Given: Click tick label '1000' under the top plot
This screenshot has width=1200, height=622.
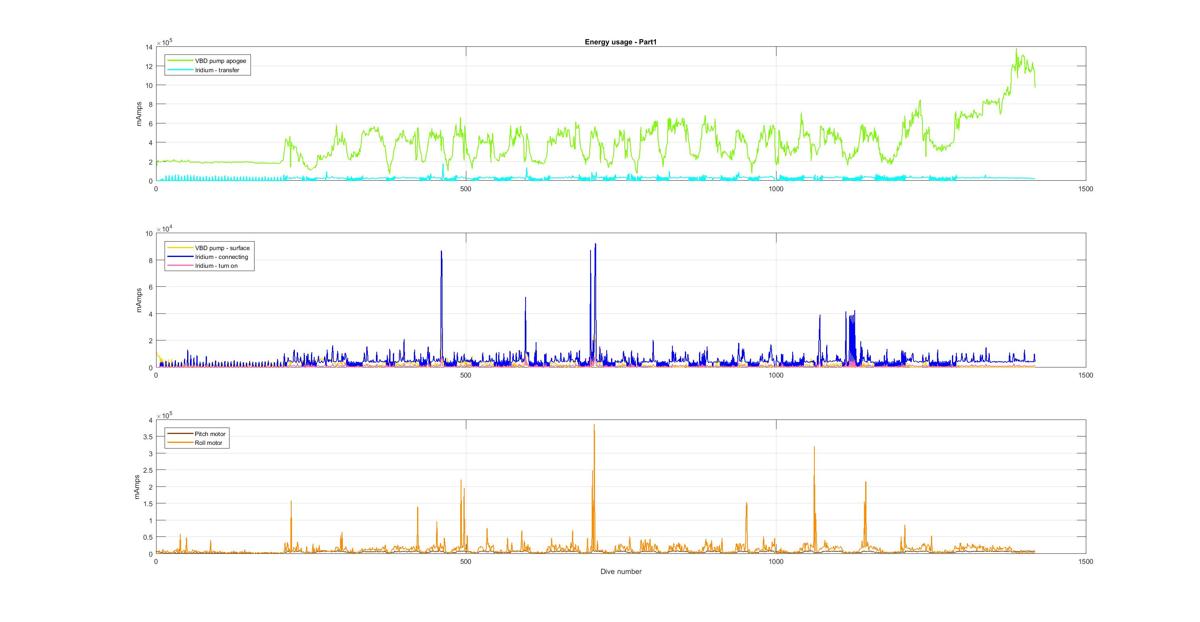Looking at the screenshot, I should (x=776, y=189).
